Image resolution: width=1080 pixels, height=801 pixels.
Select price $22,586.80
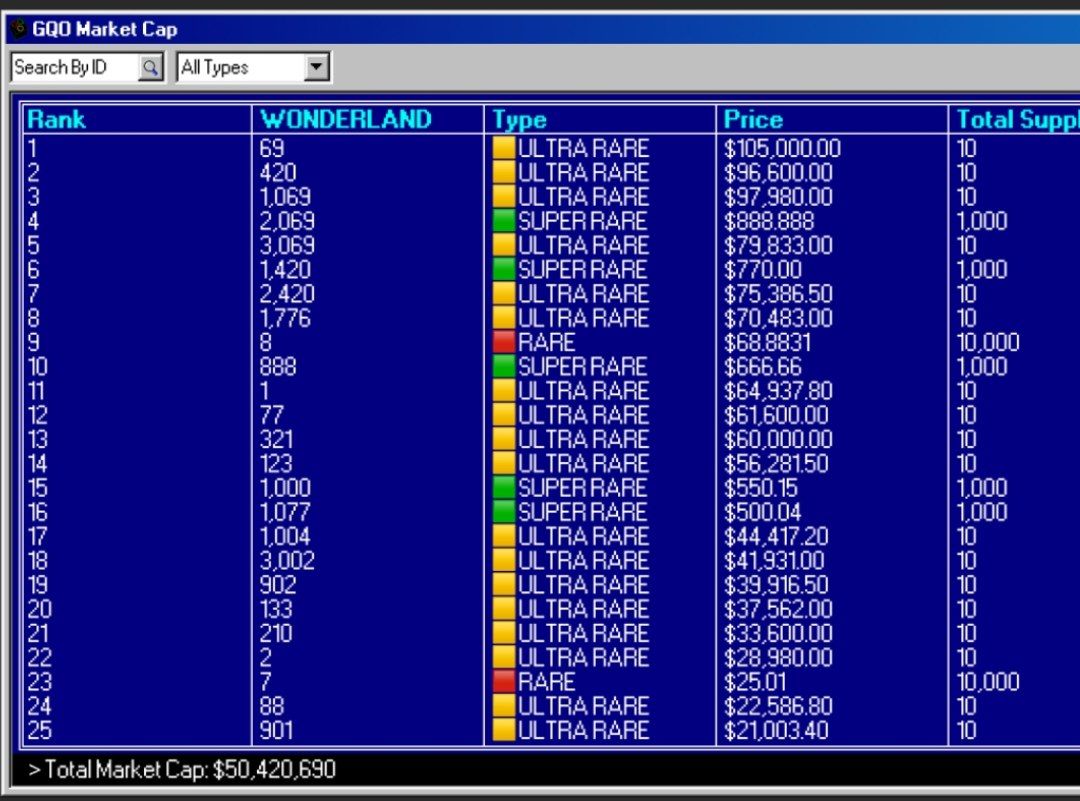point(778,706)
